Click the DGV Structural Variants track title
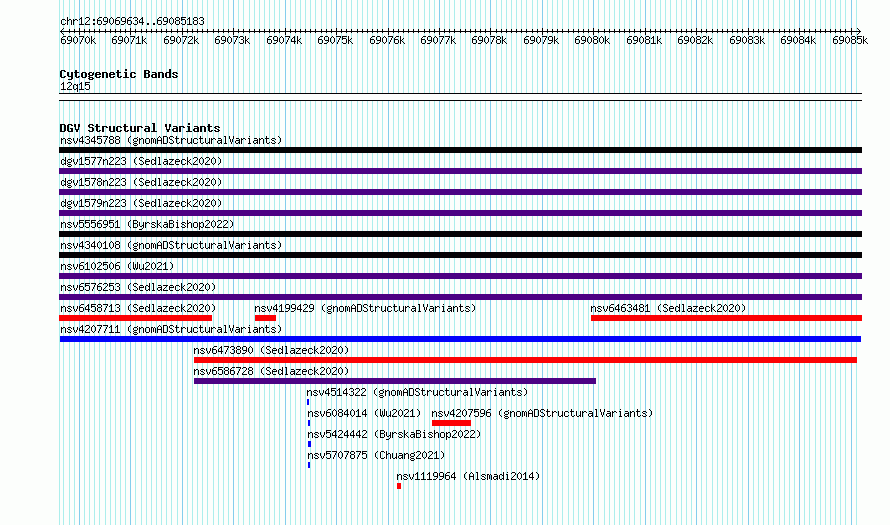Image resolution: width=890 pixels, height=525 pixels. (x=140, y=128)
